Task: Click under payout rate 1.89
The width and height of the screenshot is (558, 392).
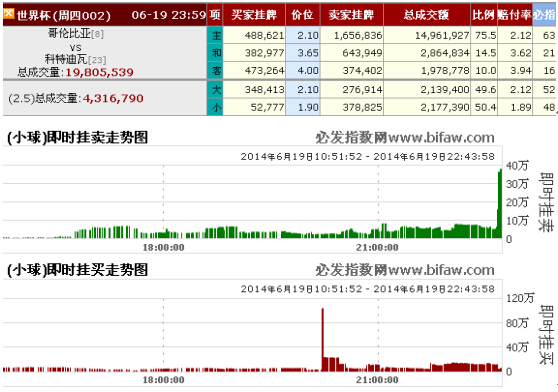Action: click(521, 107)
